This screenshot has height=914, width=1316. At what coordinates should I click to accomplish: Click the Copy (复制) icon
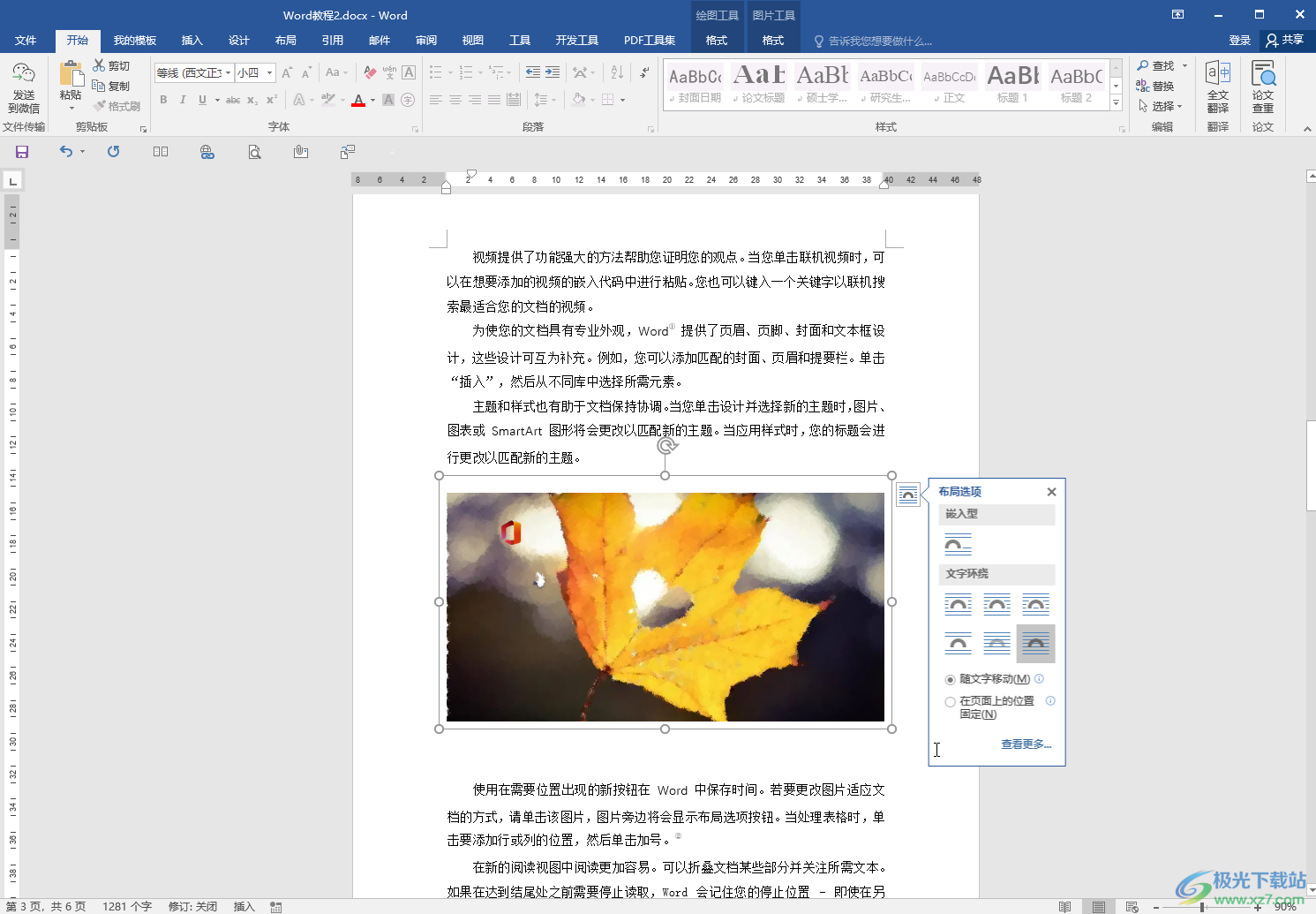(99, 86)
